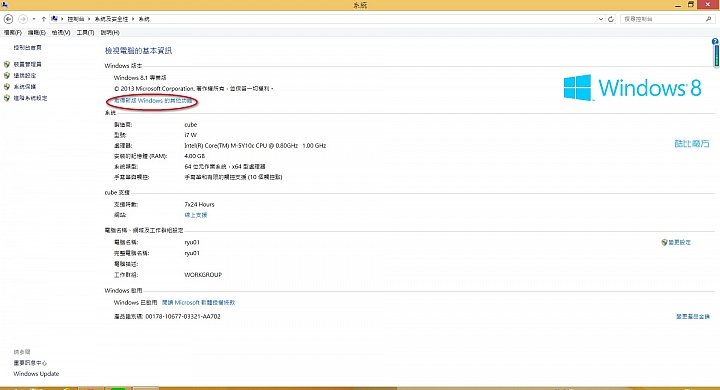Open the 線上支援 website link
720x390 pixels.
[x=196, y=215]
